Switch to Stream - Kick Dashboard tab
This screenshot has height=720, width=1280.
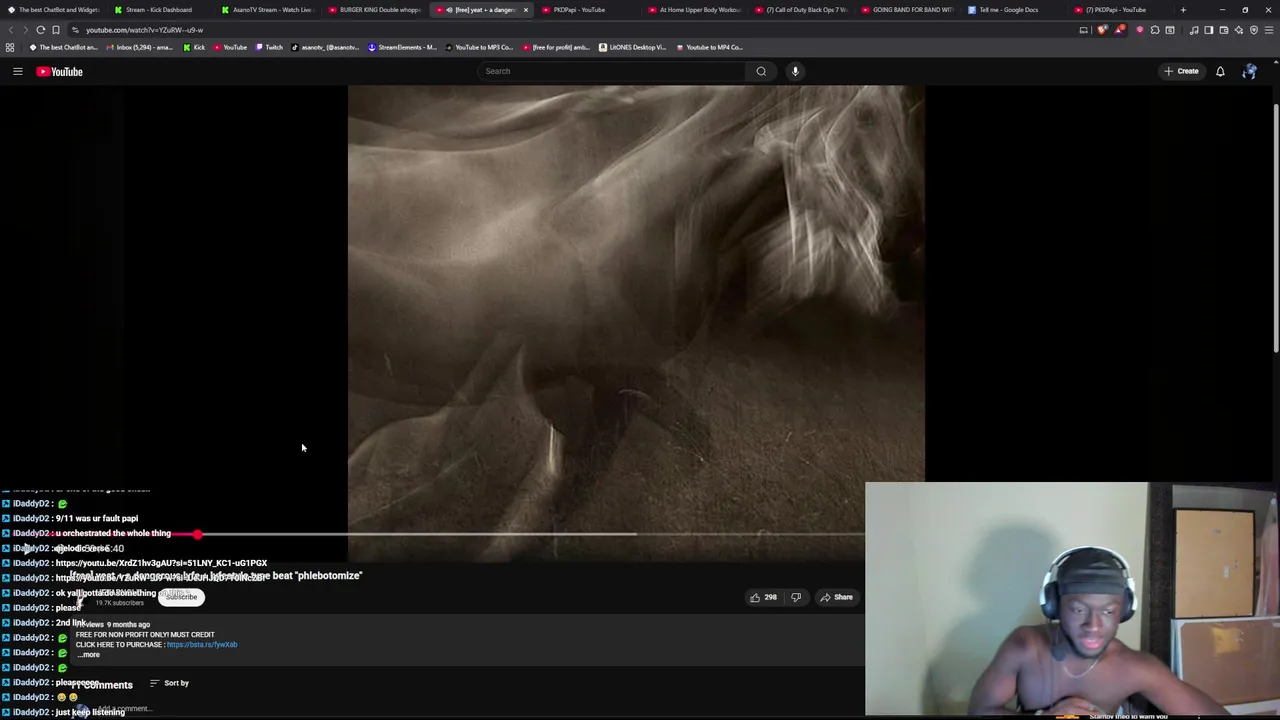click(158, 10)
